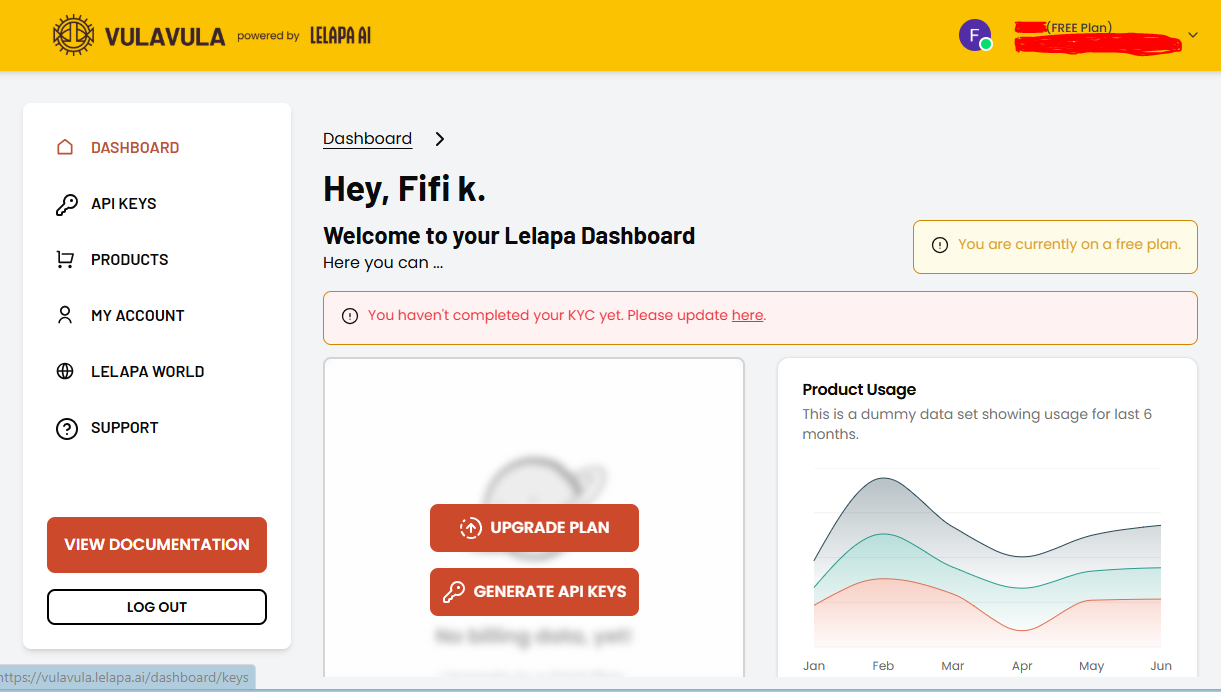The height and width of the screenshot is (692, 1221).
Task: Click the UPGRADE PLAN button
Action: pos(534,528)
